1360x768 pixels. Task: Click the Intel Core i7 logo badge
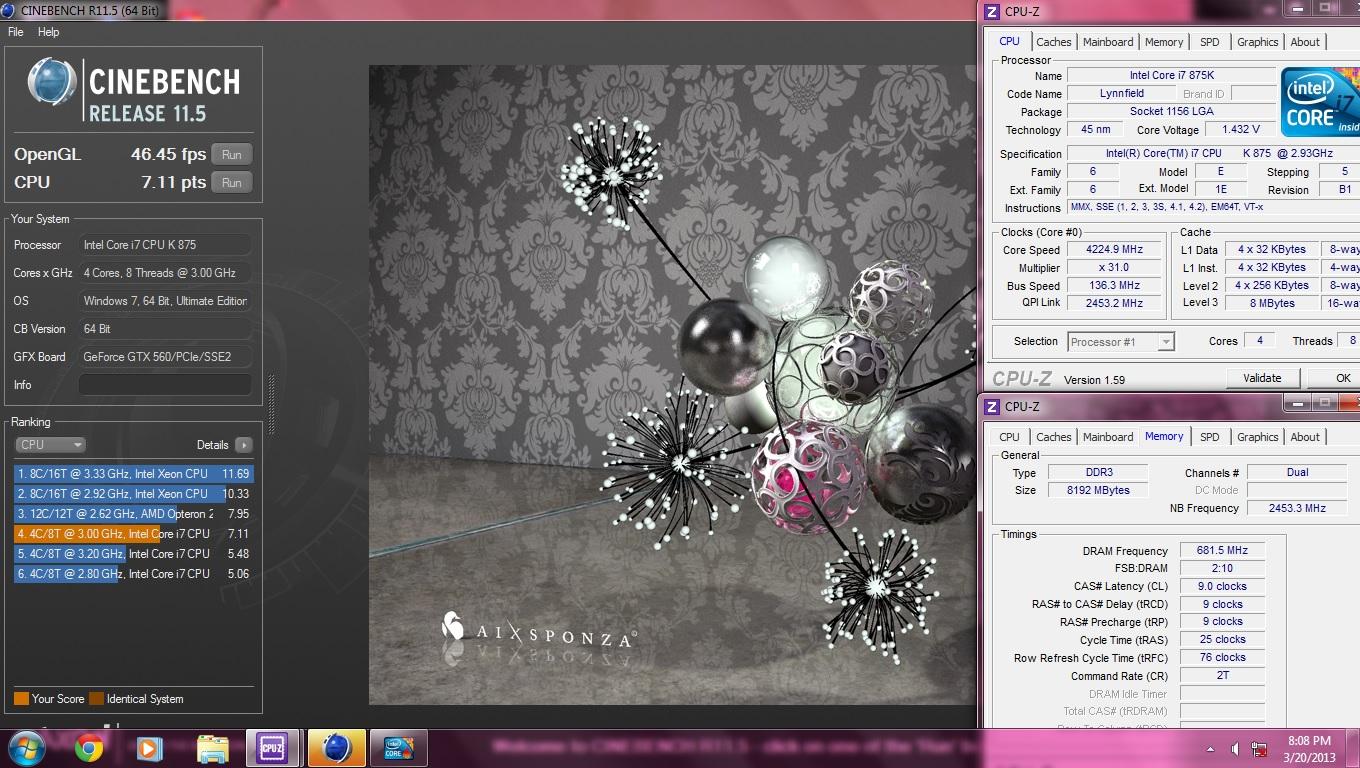pos(1320,103)
